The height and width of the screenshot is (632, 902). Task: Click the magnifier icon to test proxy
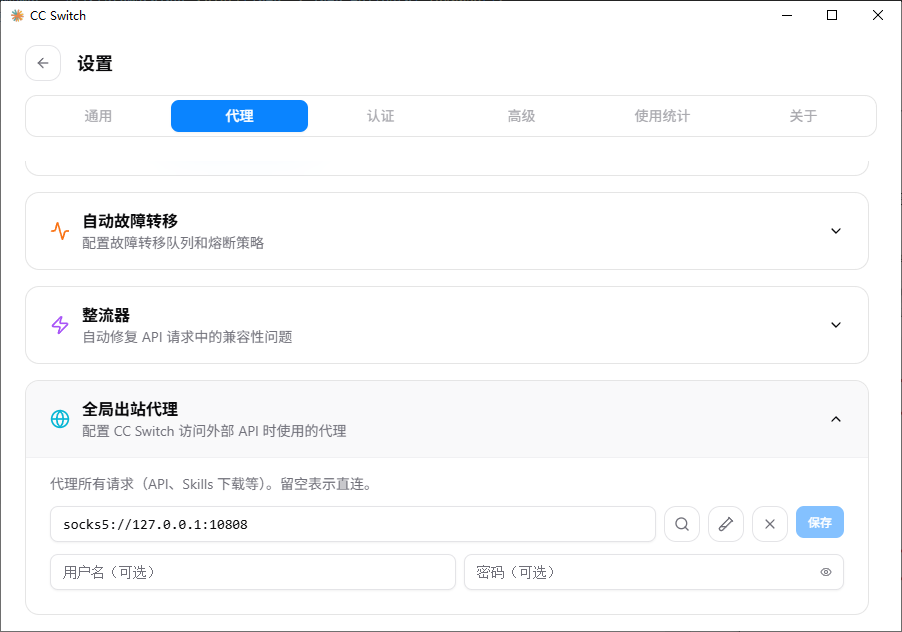682,524
